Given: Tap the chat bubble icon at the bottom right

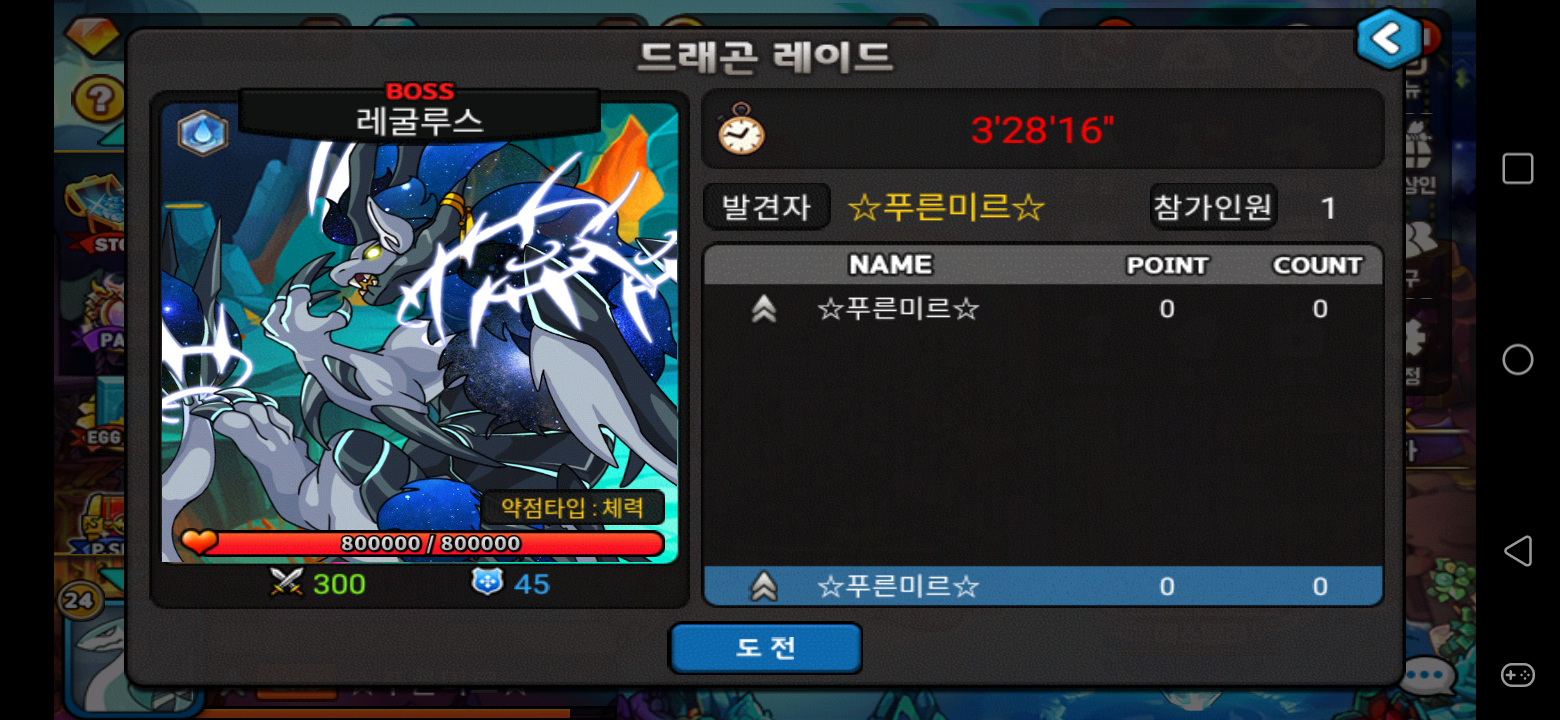Looking at the screenshot, I should (1426, 677).
